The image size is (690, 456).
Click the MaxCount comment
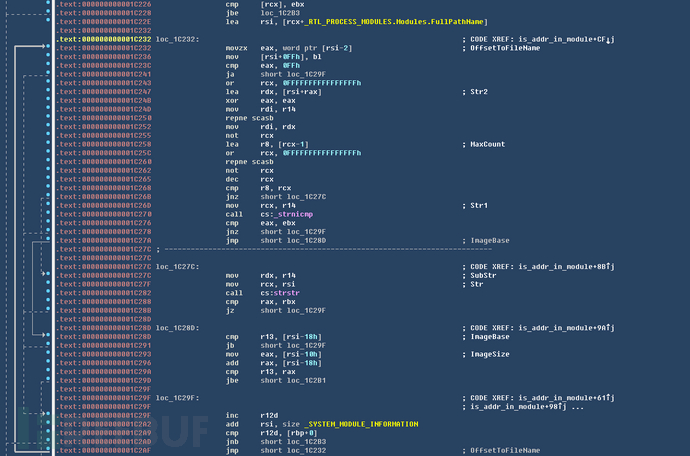(x=486, y=143)
